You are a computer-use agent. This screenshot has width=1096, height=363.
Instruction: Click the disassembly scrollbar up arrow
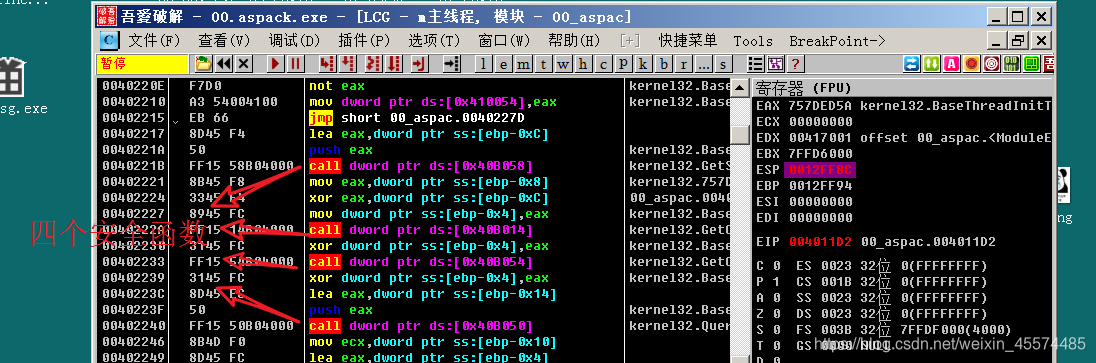(x=739, y=87)
